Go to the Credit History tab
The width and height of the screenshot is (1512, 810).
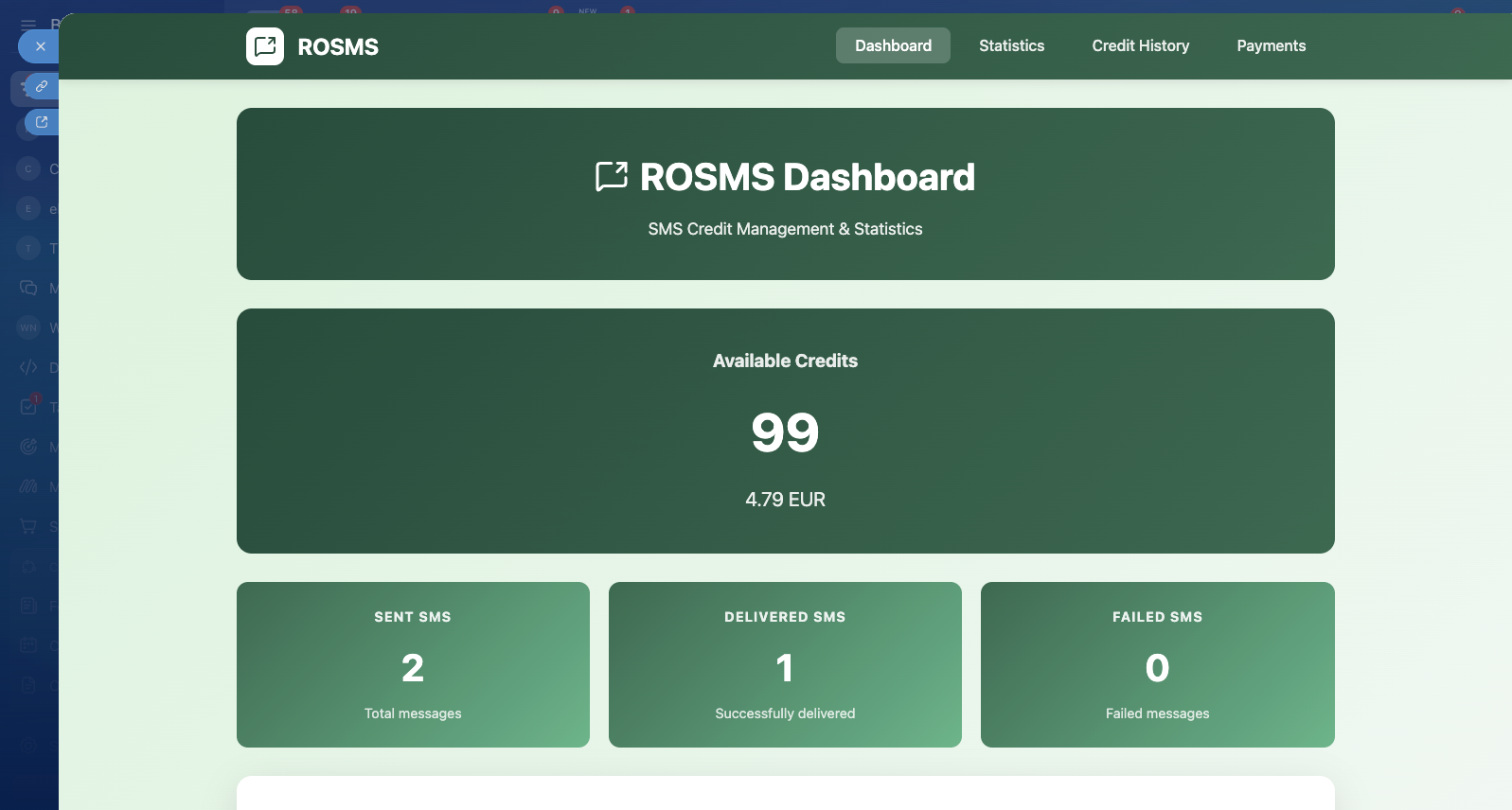(1140, 45)
